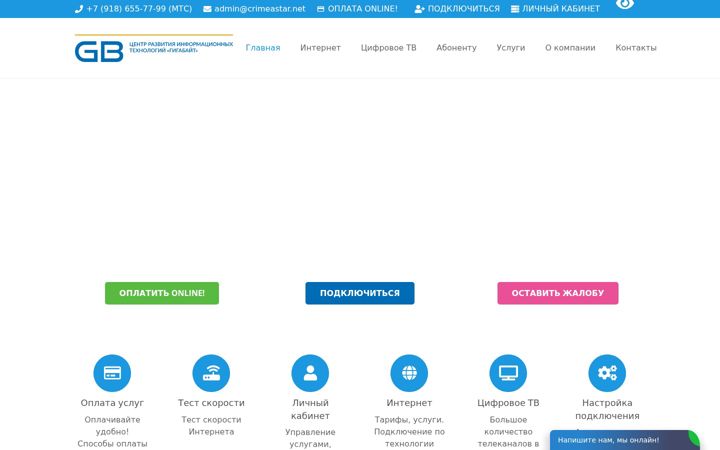Open the Интернет menu item
Image resolution: width=720 pixels, height=450 pixels.
click(x=320, y=48)
